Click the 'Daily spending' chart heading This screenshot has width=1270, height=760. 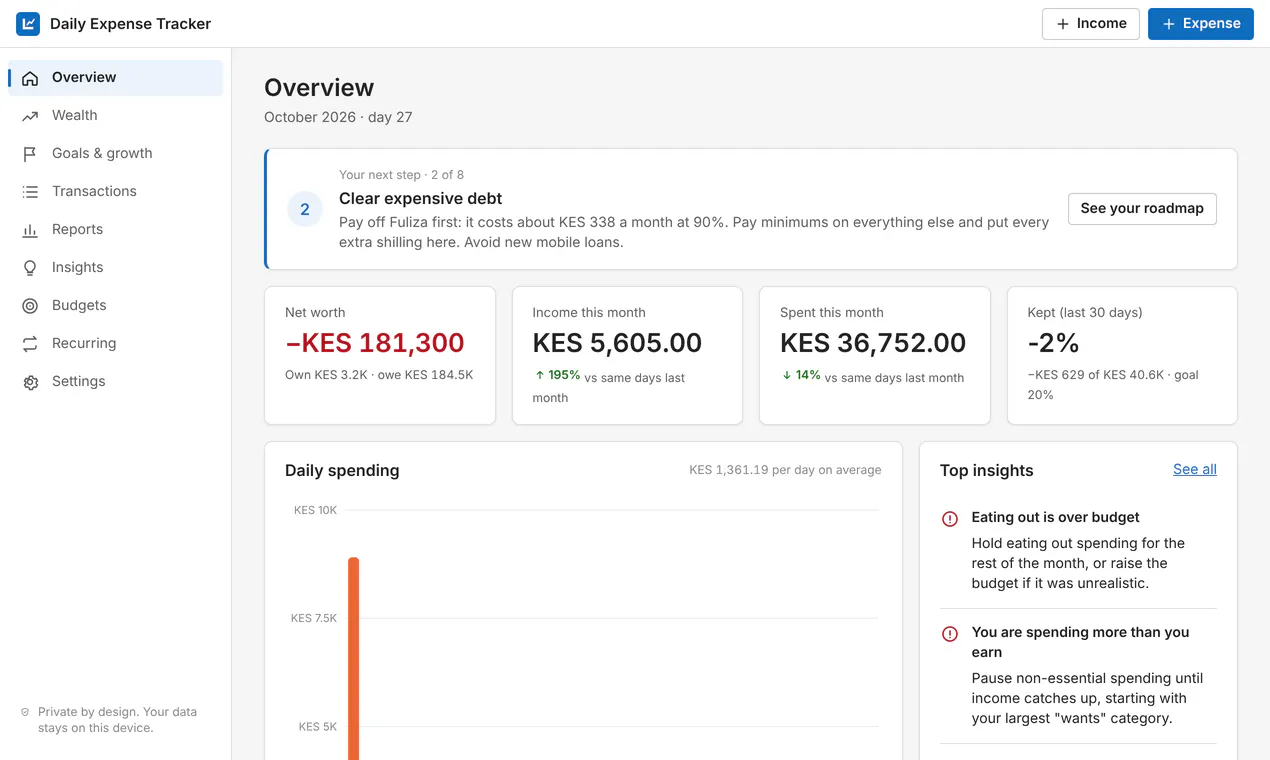(342, 471)
